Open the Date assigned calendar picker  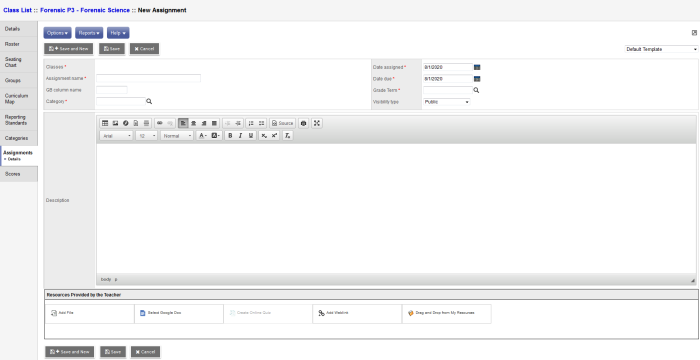[x=477, y=67]
